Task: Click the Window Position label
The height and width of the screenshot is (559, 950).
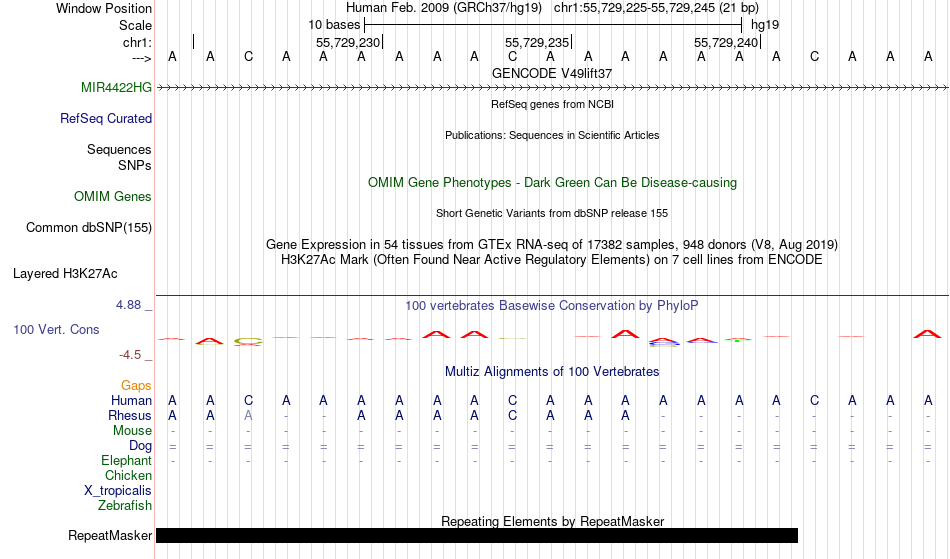Action: [x=104, y=8]
